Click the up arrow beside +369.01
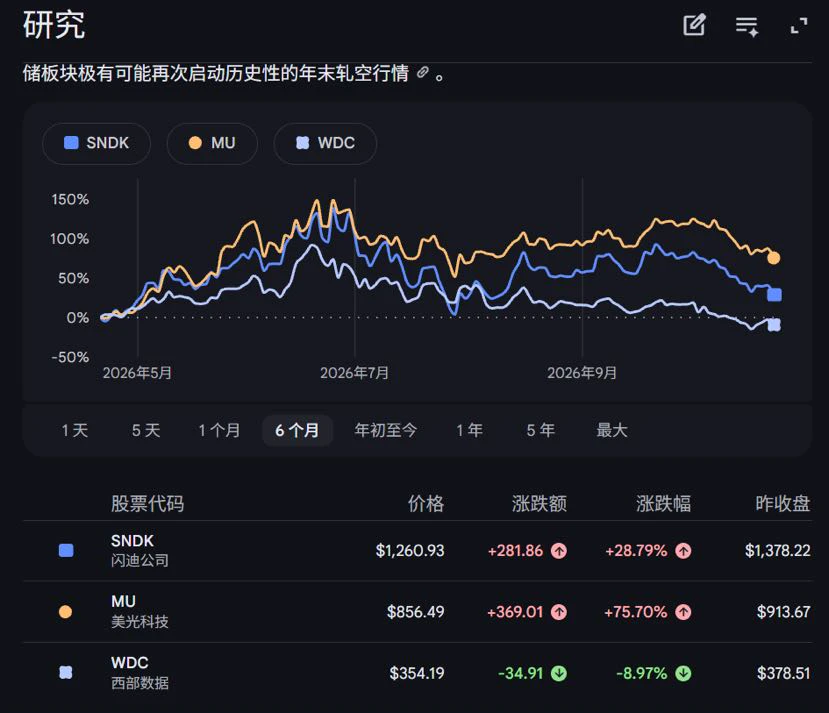This screenshot has width=829, height=713. point(559,612)
